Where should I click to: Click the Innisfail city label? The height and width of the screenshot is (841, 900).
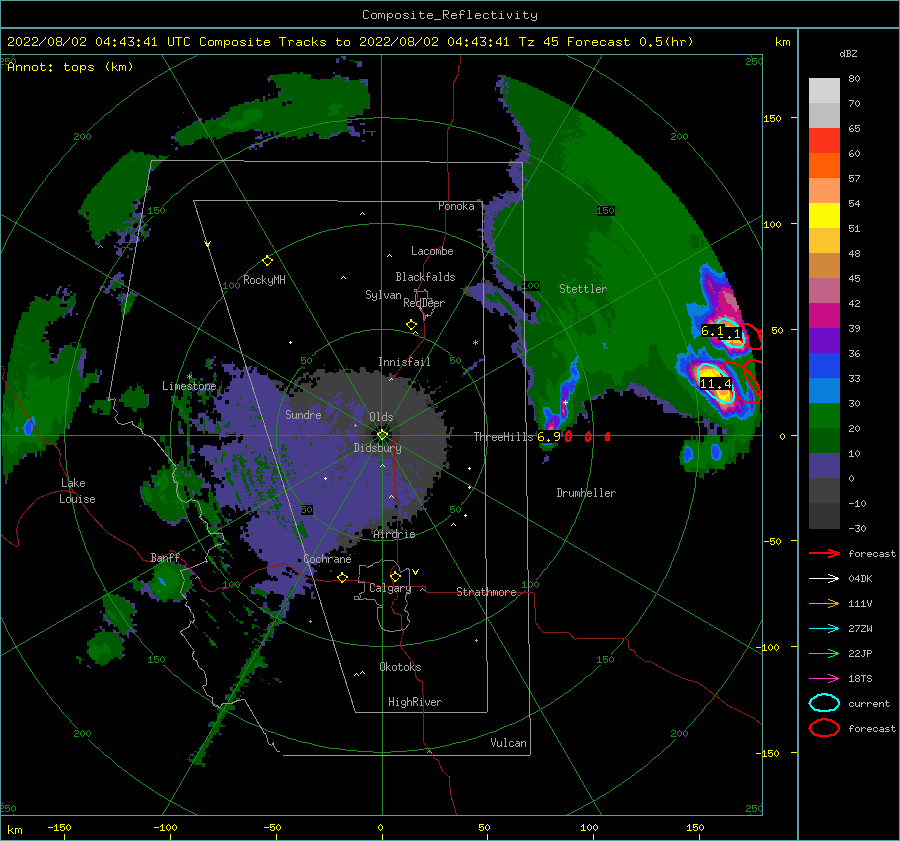tap(404, 362)
